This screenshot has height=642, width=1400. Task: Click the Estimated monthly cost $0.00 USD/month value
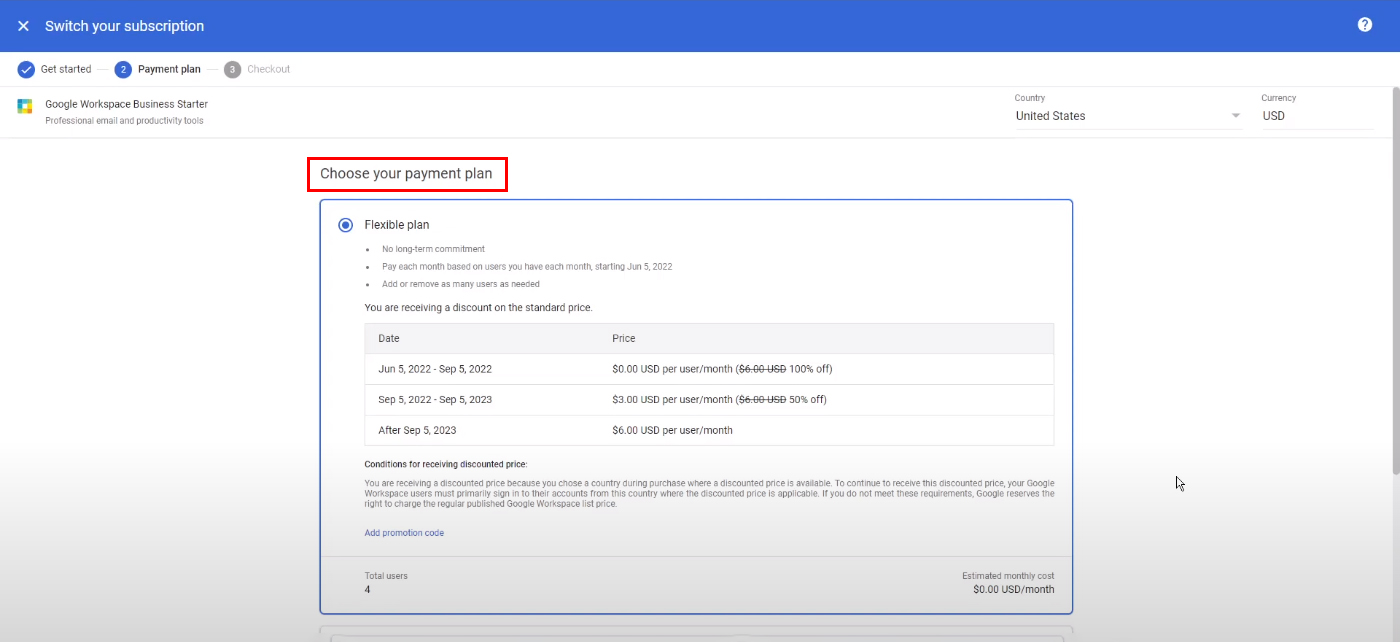click(1013, 590)
